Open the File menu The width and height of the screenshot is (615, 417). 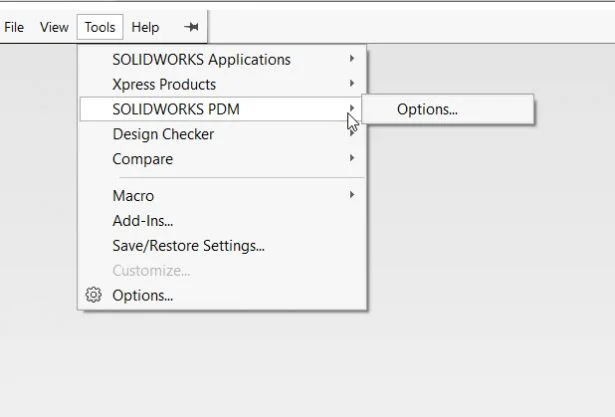click(x=14, y=28)
